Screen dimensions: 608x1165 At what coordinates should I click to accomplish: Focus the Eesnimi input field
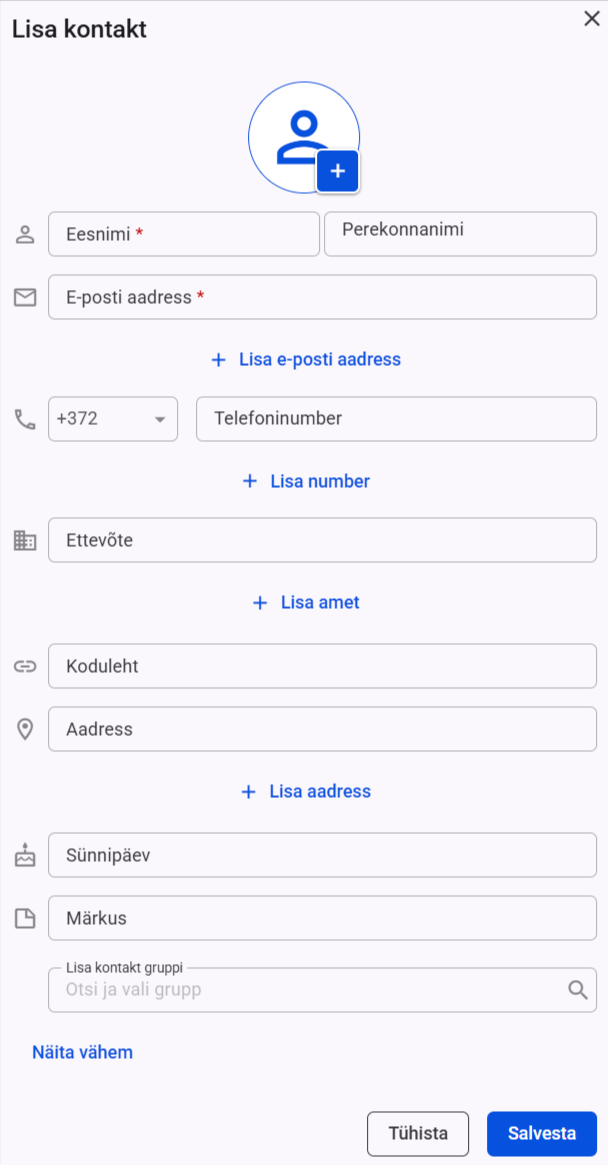pyautogui.click(x=184, y=234)
